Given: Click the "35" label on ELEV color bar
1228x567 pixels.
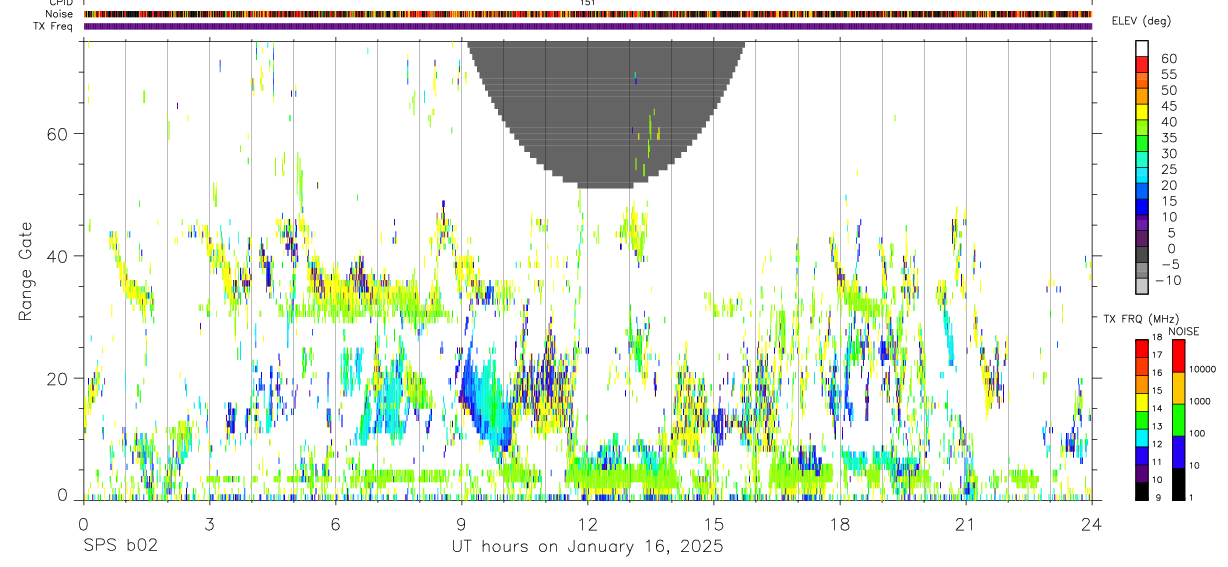Looking at the screenshot, I should 1168,138.
